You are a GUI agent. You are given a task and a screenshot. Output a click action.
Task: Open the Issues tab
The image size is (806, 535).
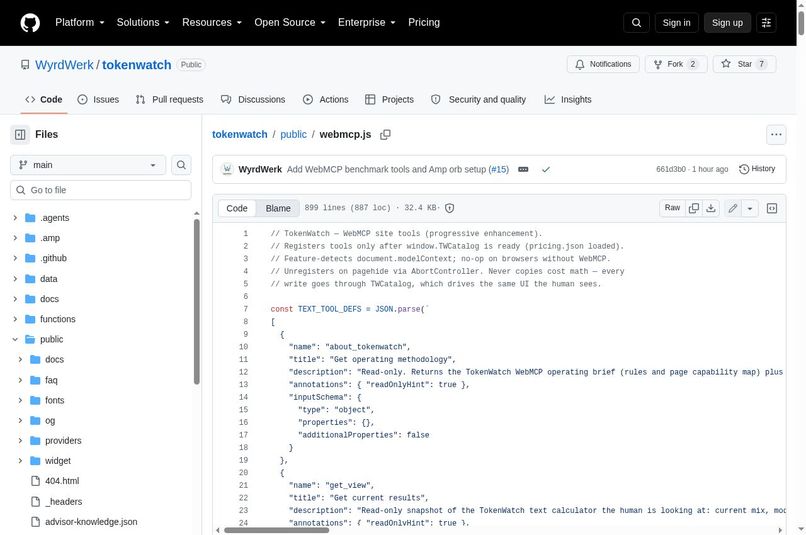click(x=98, y=100)
